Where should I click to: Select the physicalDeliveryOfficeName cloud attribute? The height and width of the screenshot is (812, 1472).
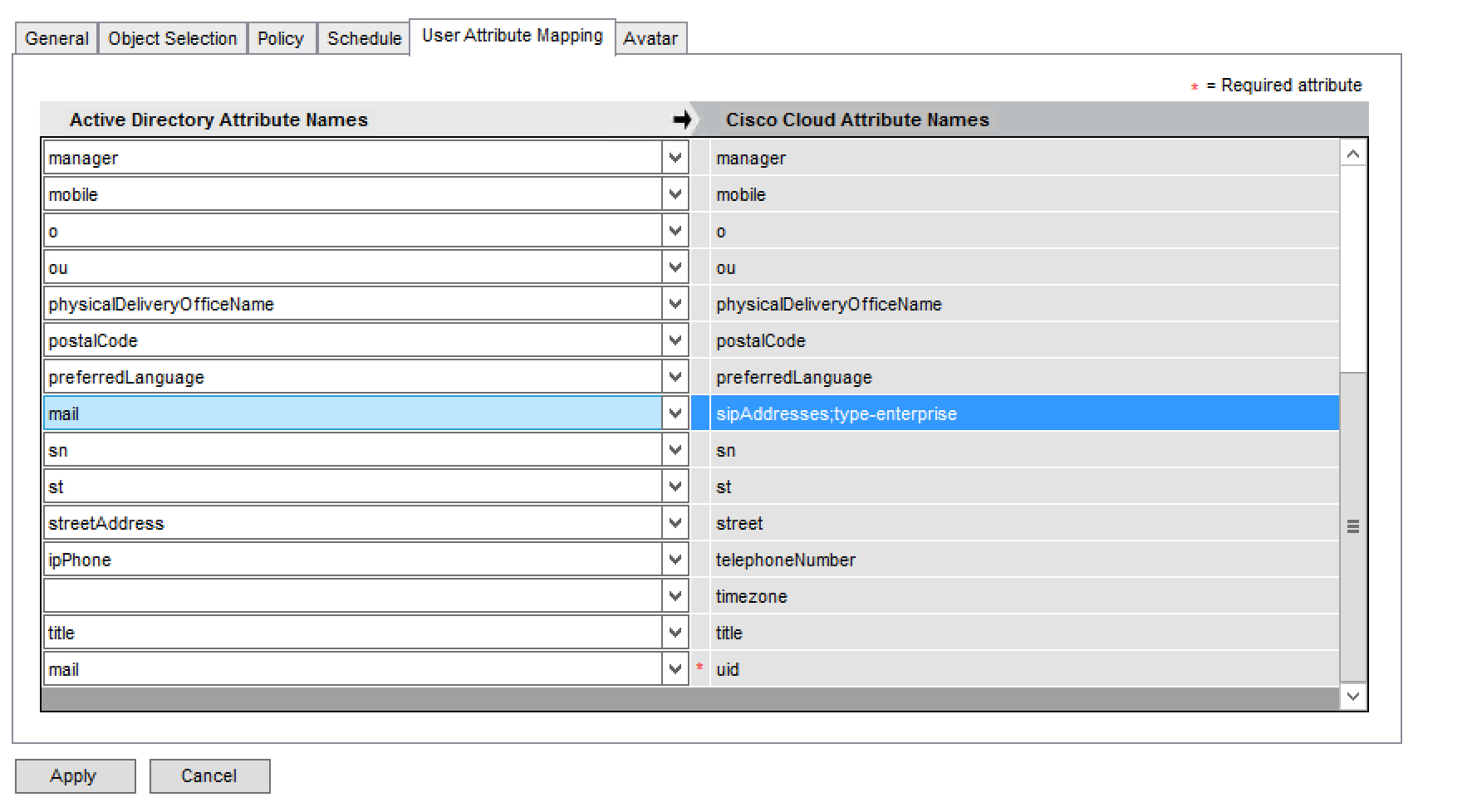(x=1024, y=304)
